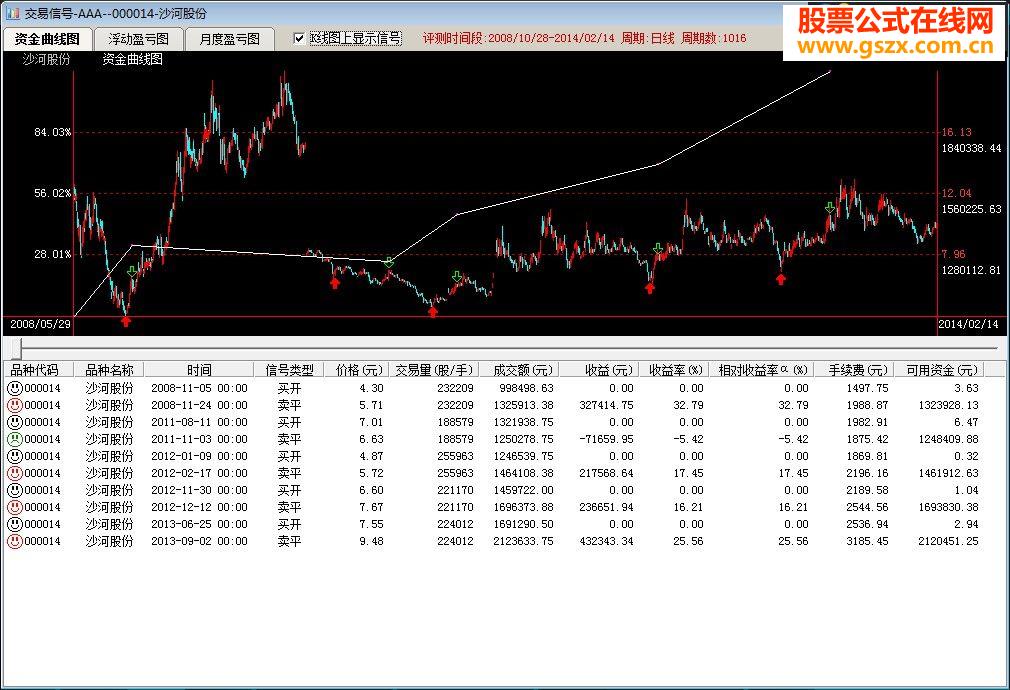Click the 84.03% axis label
The width and height of the screenshot is (1010, 690).
click(x=52, y=132)
